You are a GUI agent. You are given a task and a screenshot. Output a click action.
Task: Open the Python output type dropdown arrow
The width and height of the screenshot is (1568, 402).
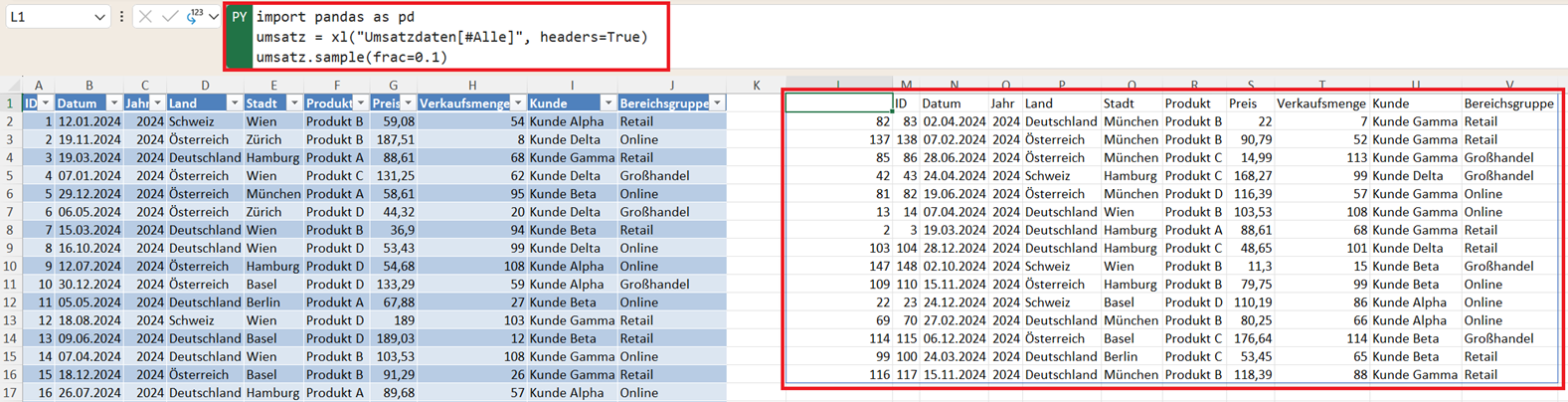pyautogui.click(x=214, y=17)
